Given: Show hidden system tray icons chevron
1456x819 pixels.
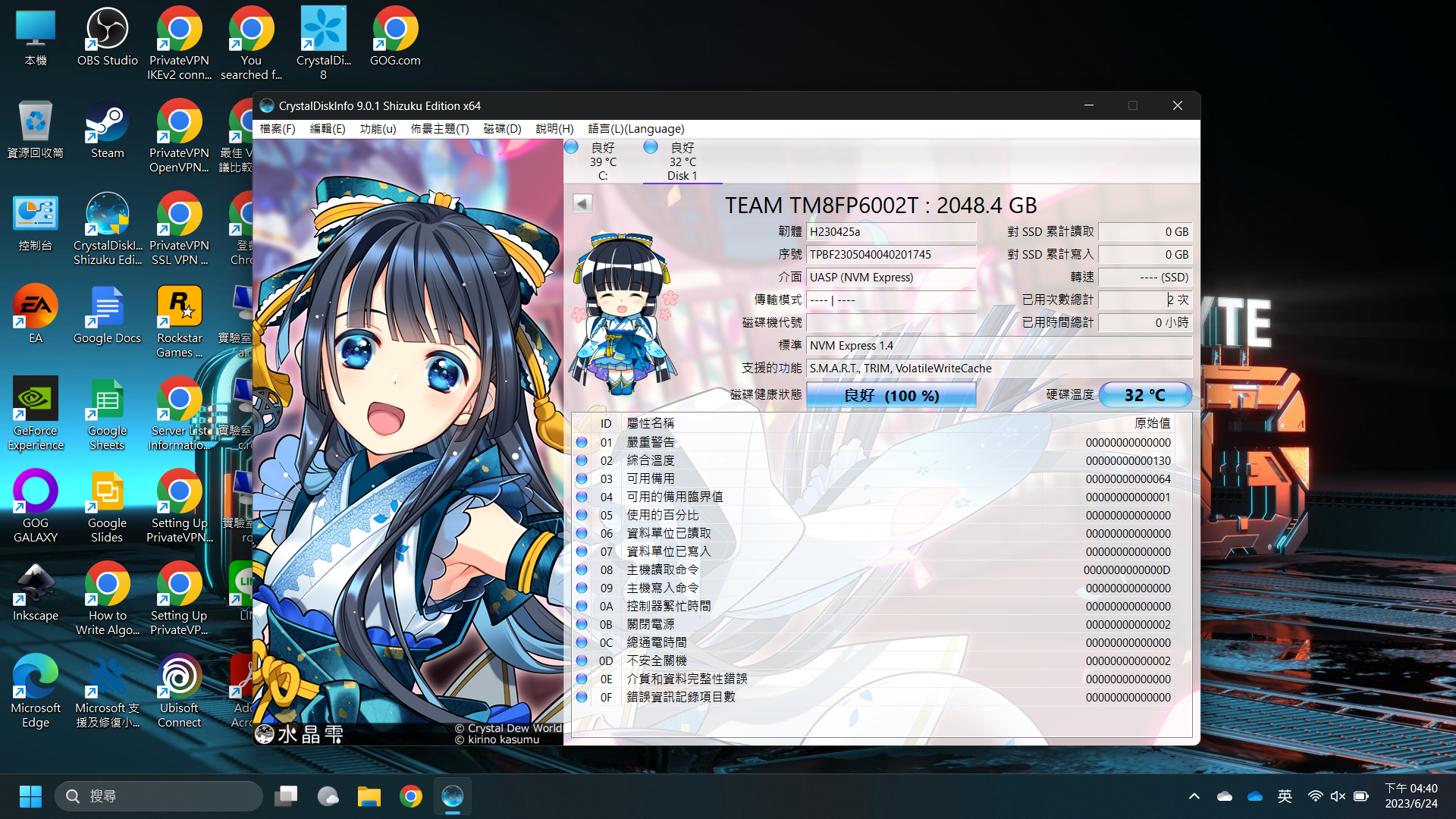Looking at the screenshot, I should coord(1194,796).
